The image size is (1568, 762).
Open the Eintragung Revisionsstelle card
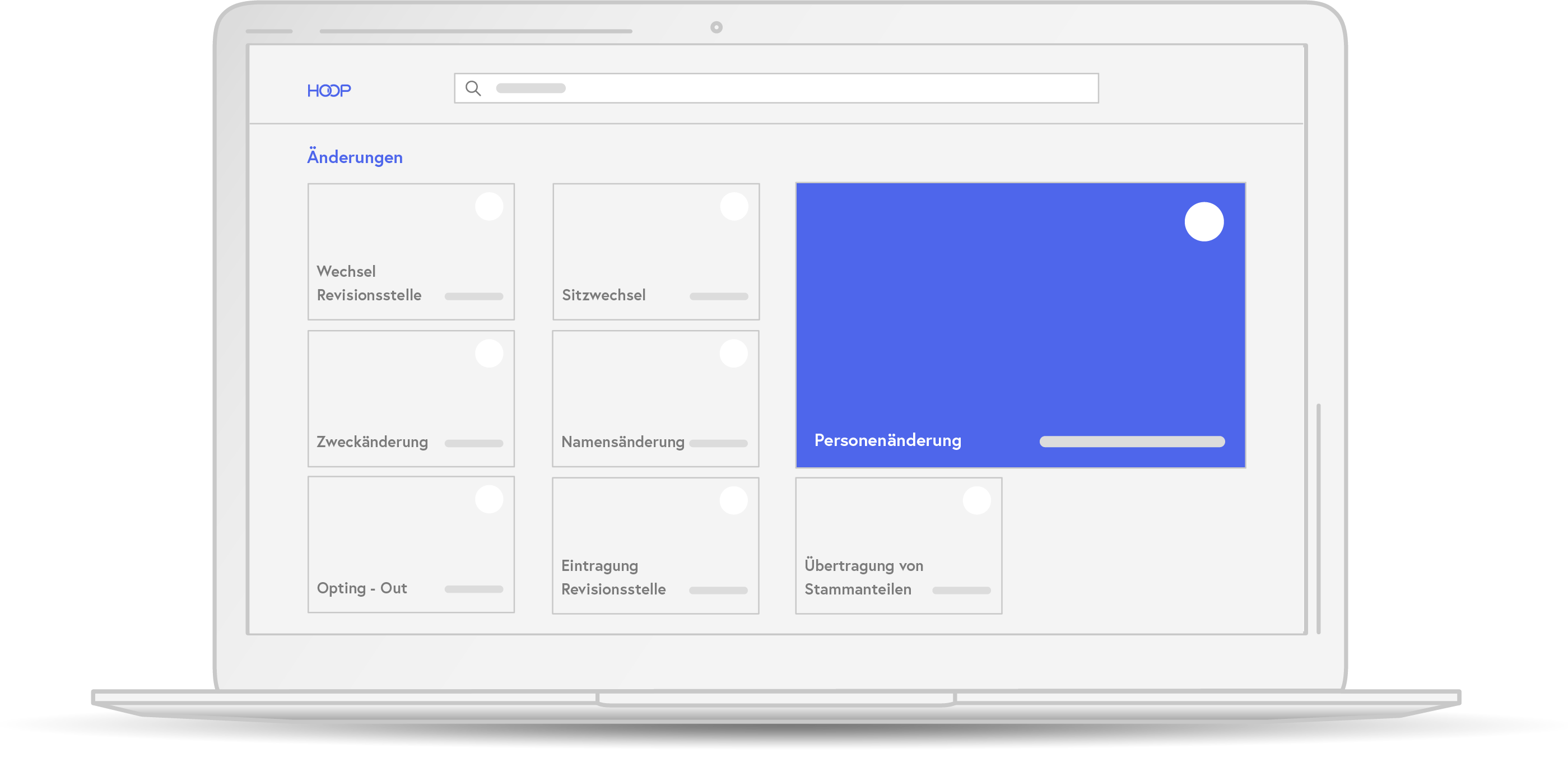(655, 546)
